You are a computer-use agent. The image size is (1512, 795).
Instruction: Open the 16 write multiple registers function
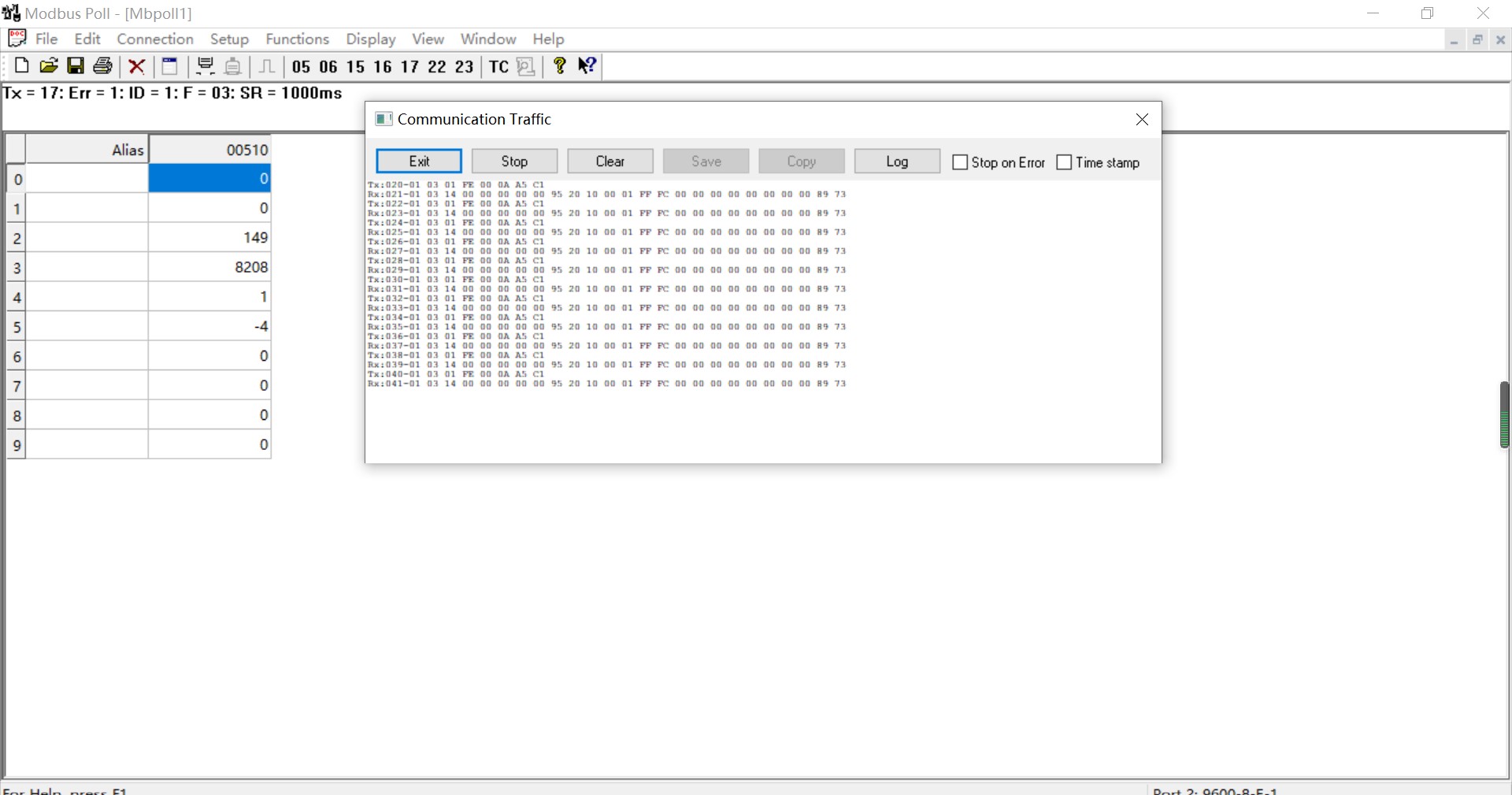[x=383, y=67]
